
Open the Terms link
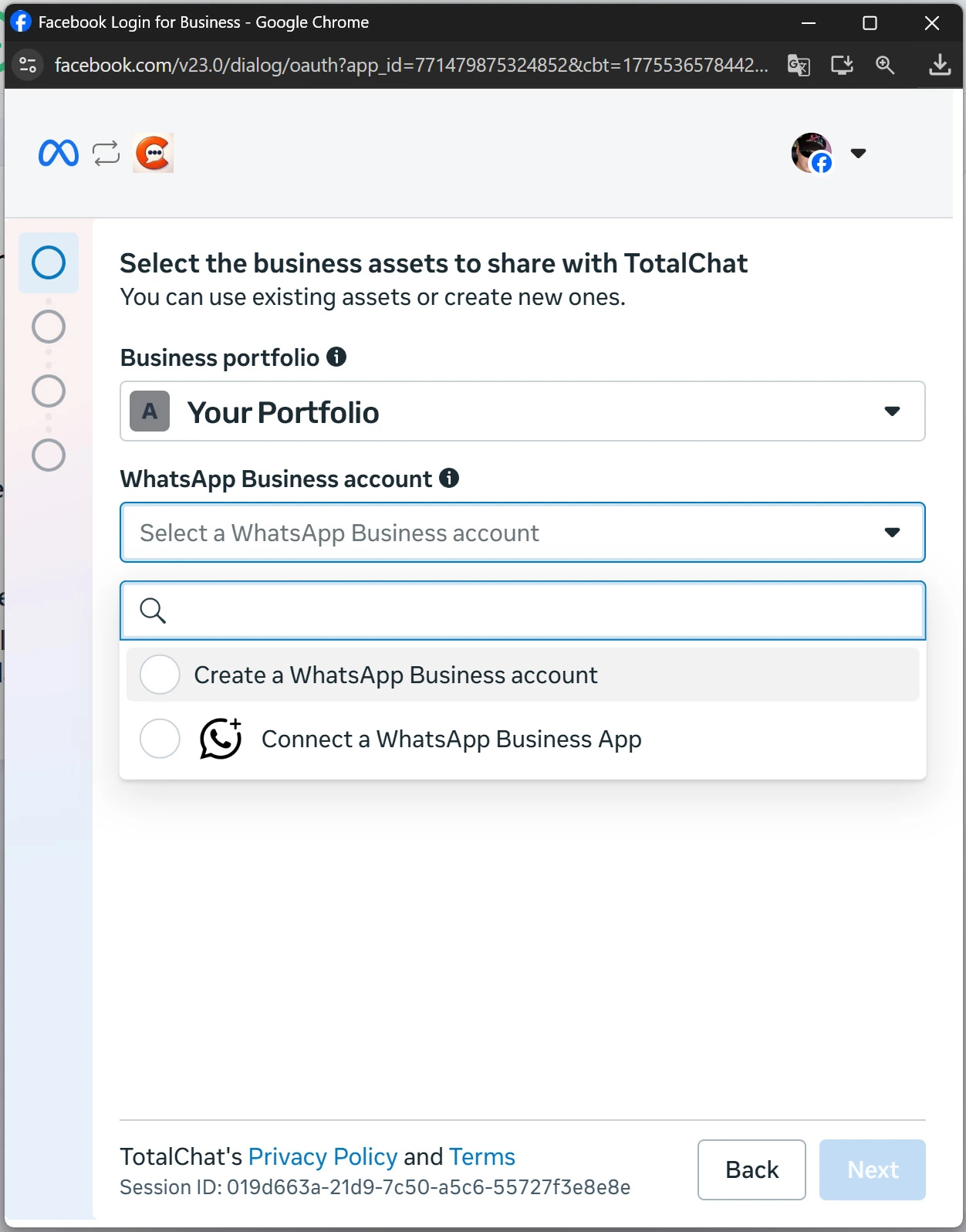[x=481, y=1156]
